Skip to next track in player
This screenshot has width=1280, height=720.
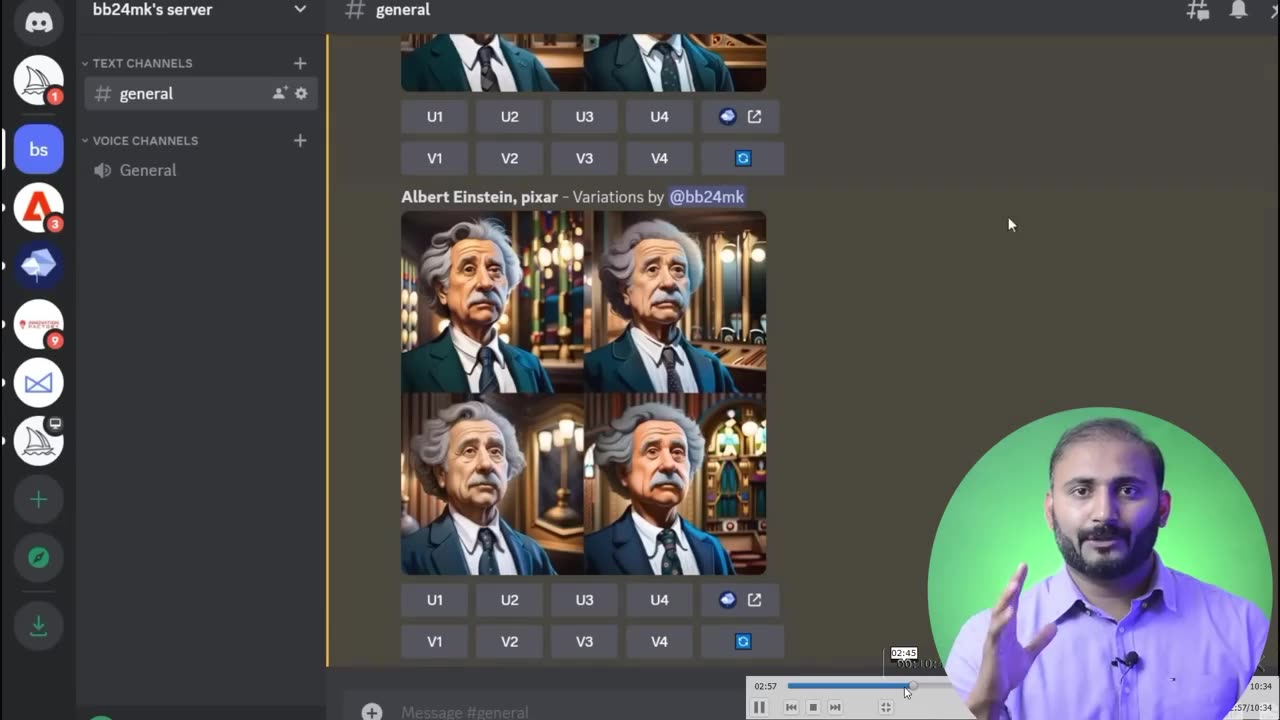point(835,707)
